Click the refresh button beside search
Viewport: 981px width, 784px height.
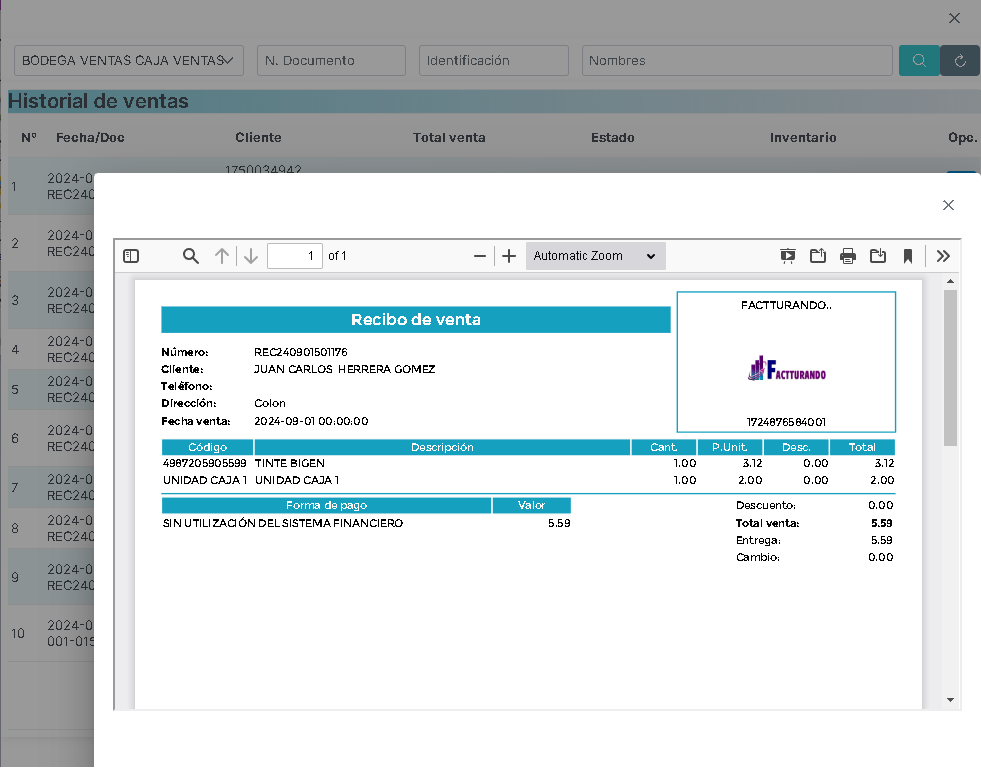click(960, 61)
